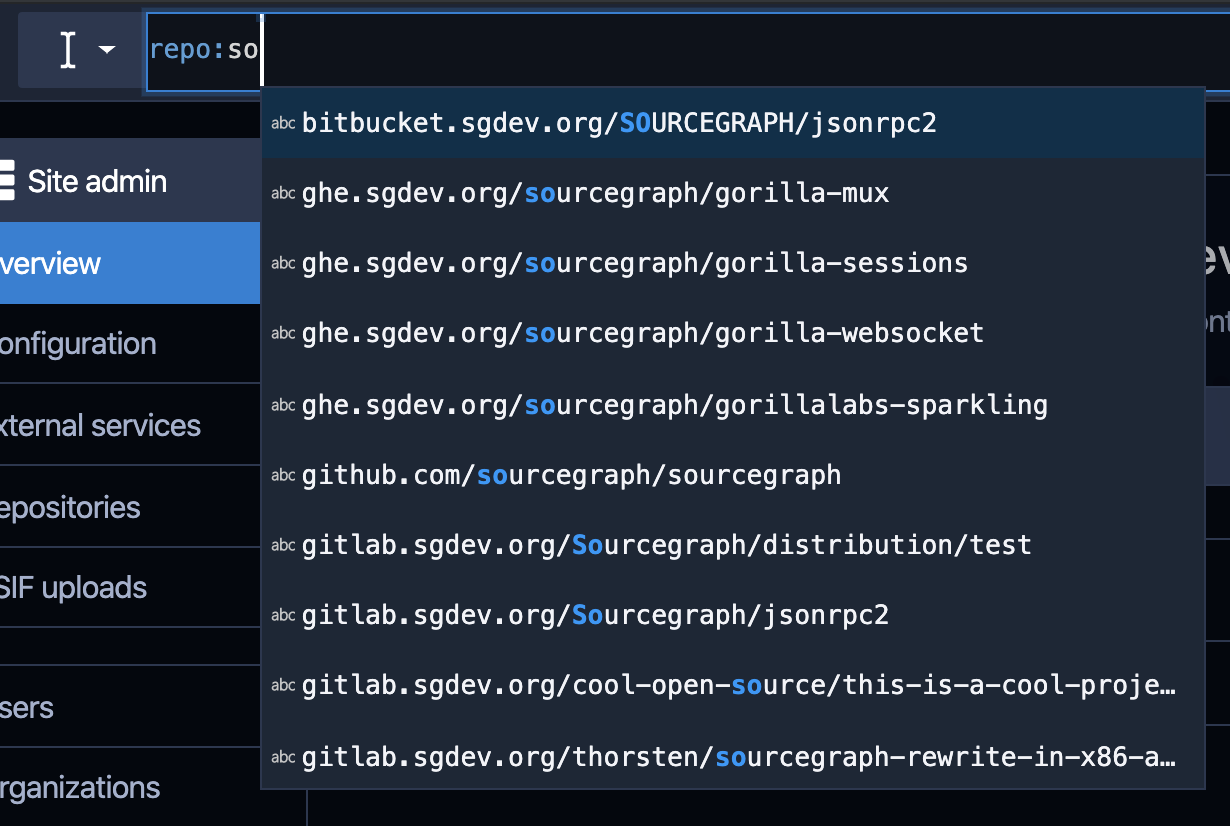Open Organizations in the sidebar

(130, 787)
